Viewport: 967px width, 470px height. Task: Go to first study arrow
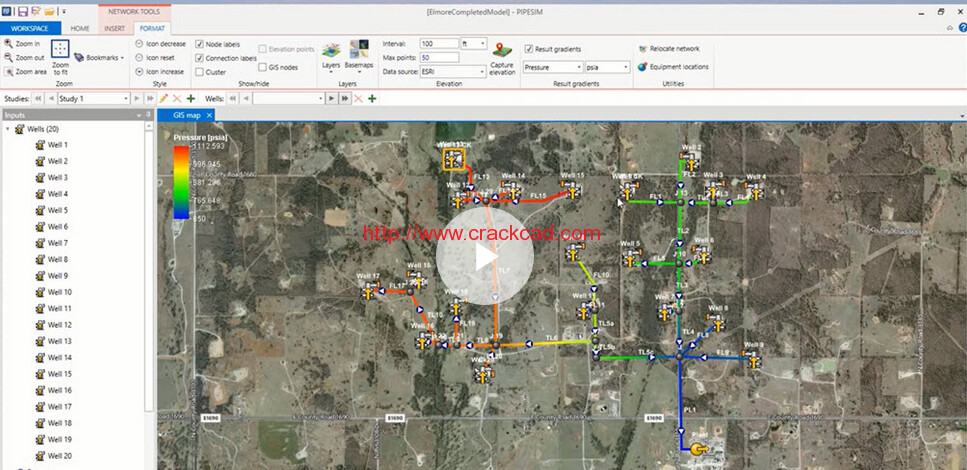[x=38, y=99]
